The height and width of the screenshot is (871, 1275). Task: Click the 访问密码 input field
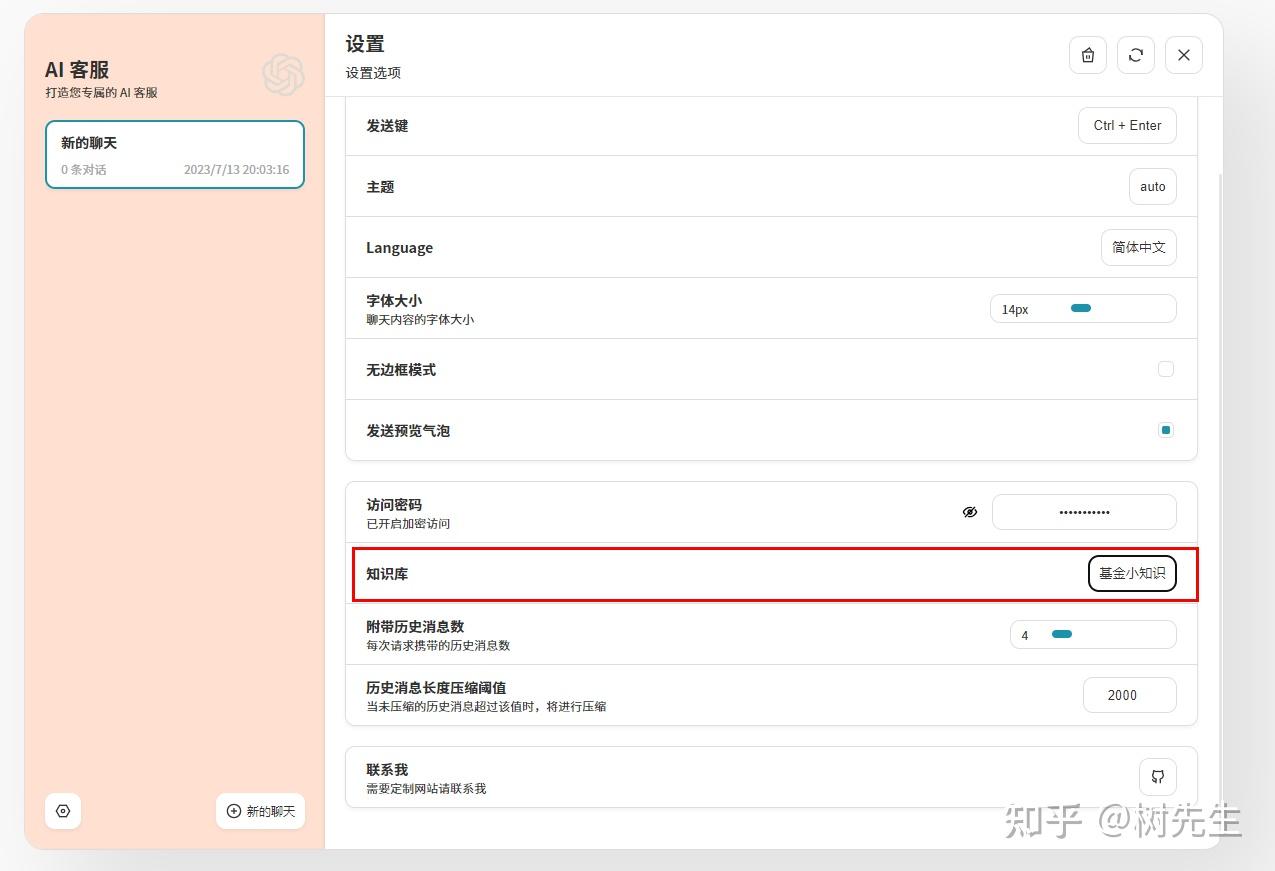click(1084, 512)
